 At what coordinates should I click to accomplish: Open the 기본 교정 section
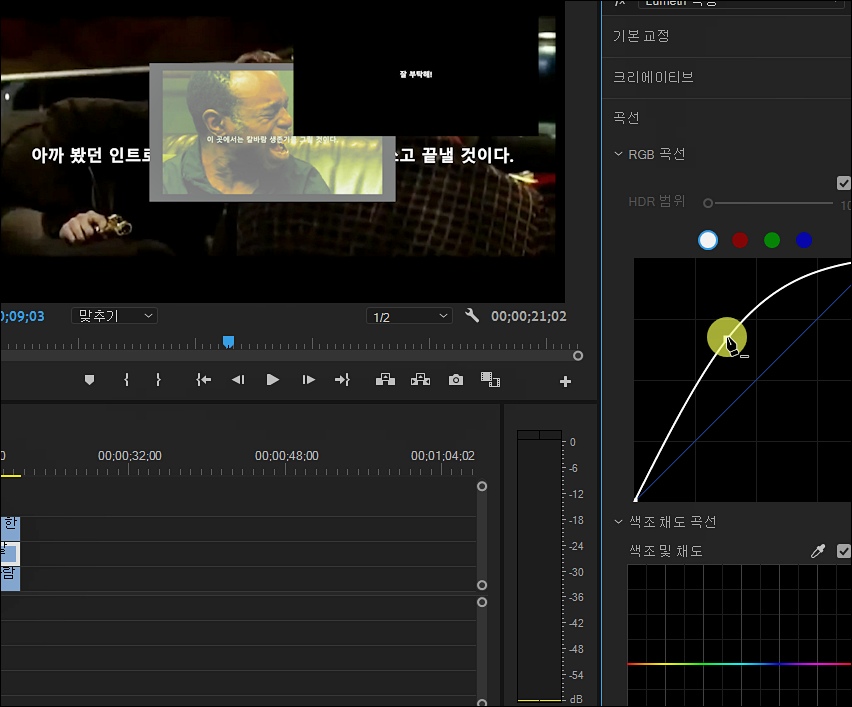641,36
